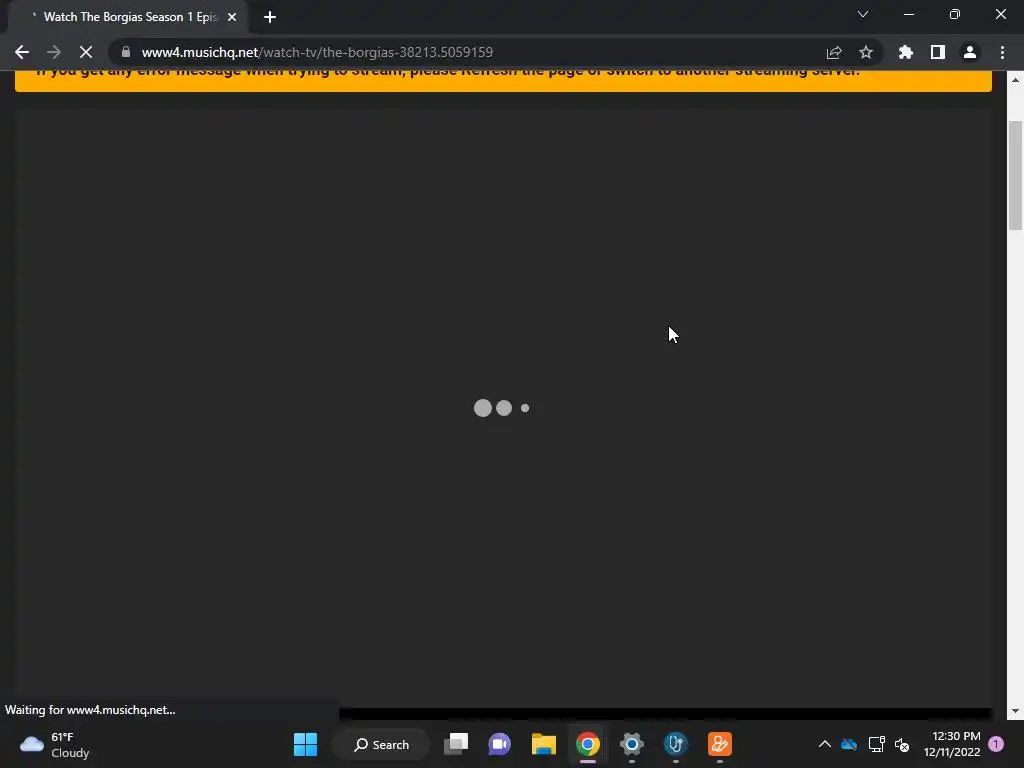The width and height of the screenshot is (1024, 768).
Task: Click the scrollbar up arrow
Action: coord(1015,80)
